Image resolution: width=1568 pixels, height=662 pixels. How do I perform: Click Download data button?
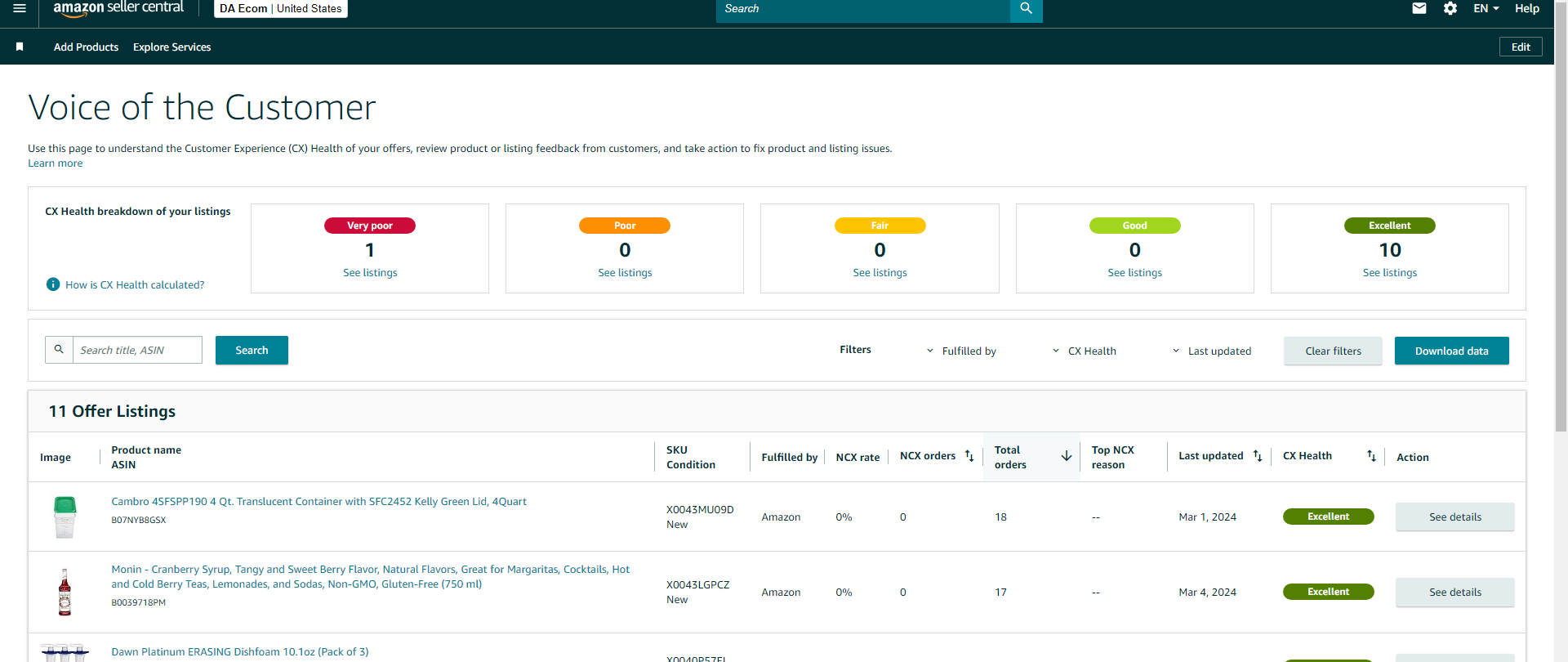click(1451, 351)
